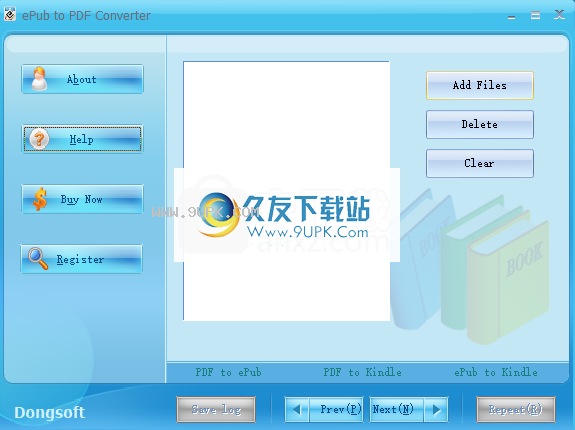Click the right arrow icon beside Next
The image size is (575, 430).
pyautogui.click(x=436, y=409)
